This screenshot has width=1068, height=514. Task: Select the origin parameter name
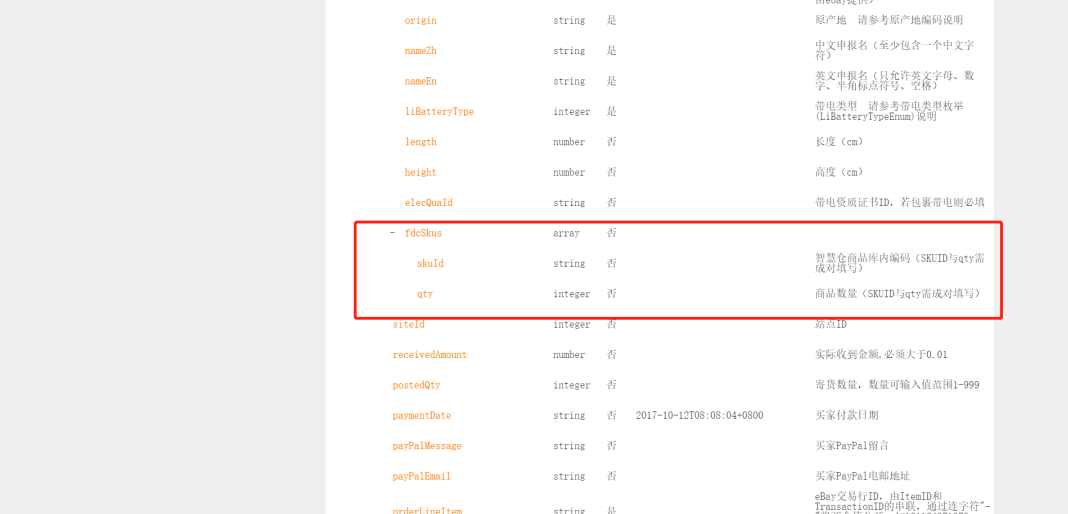coord(420,20)
